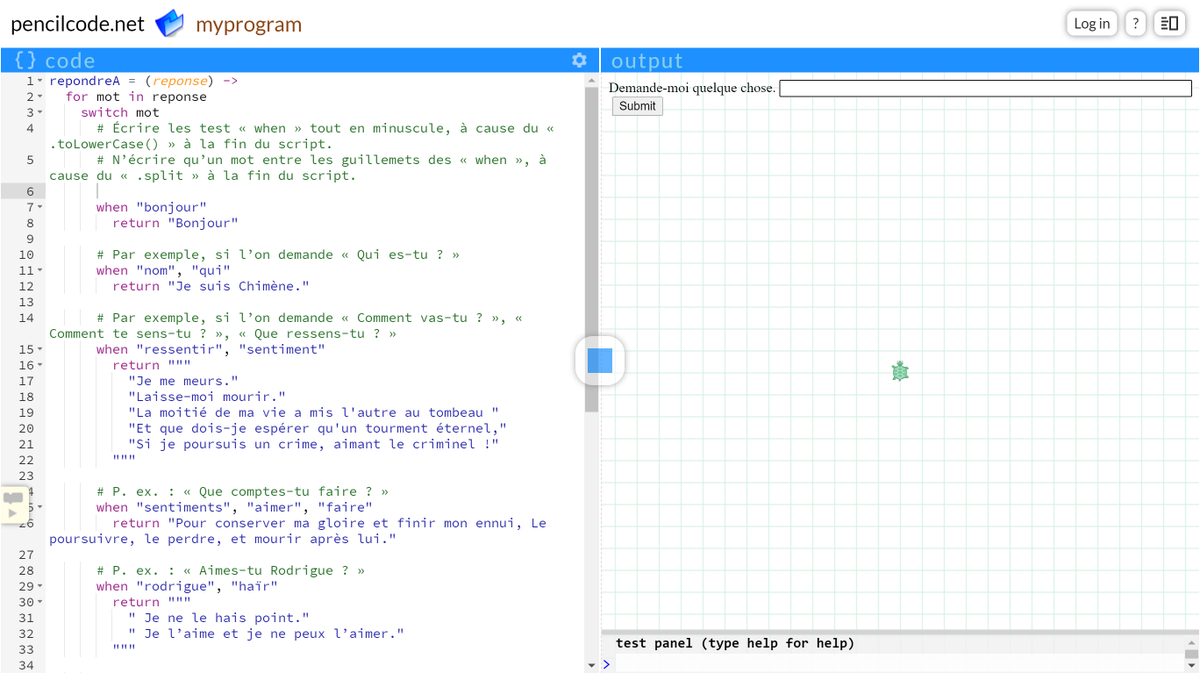Collapse fold arrow at line 15 when ressentir
The height and width of the screenshot is (673, 1200).
point(40,350)
